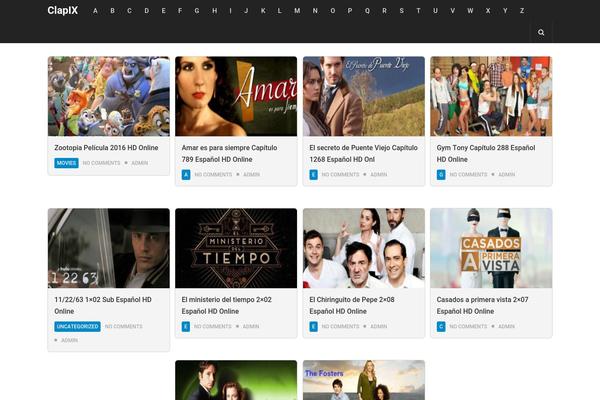Select letter J in alphabet menu
Screen dimensions: 600x400
[246, 11]
